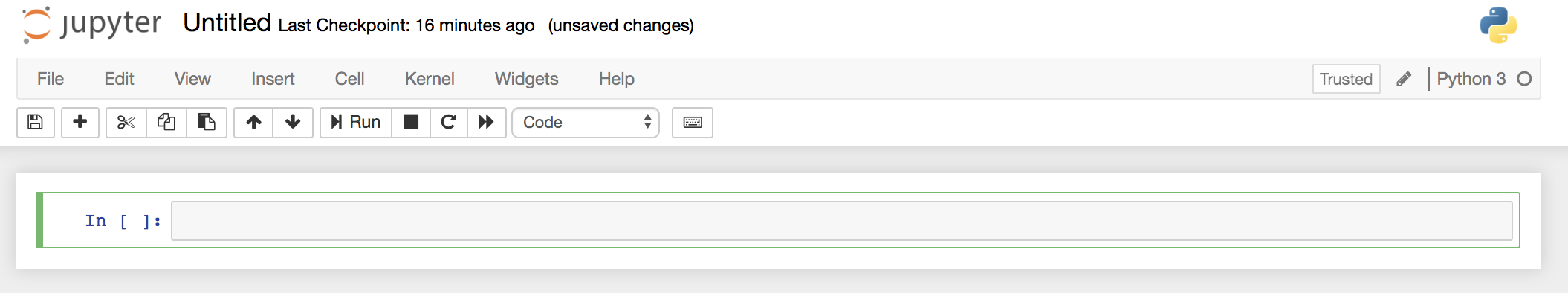Insert a cell below with the plus icon
The image size is (1568, 293).
80,122
